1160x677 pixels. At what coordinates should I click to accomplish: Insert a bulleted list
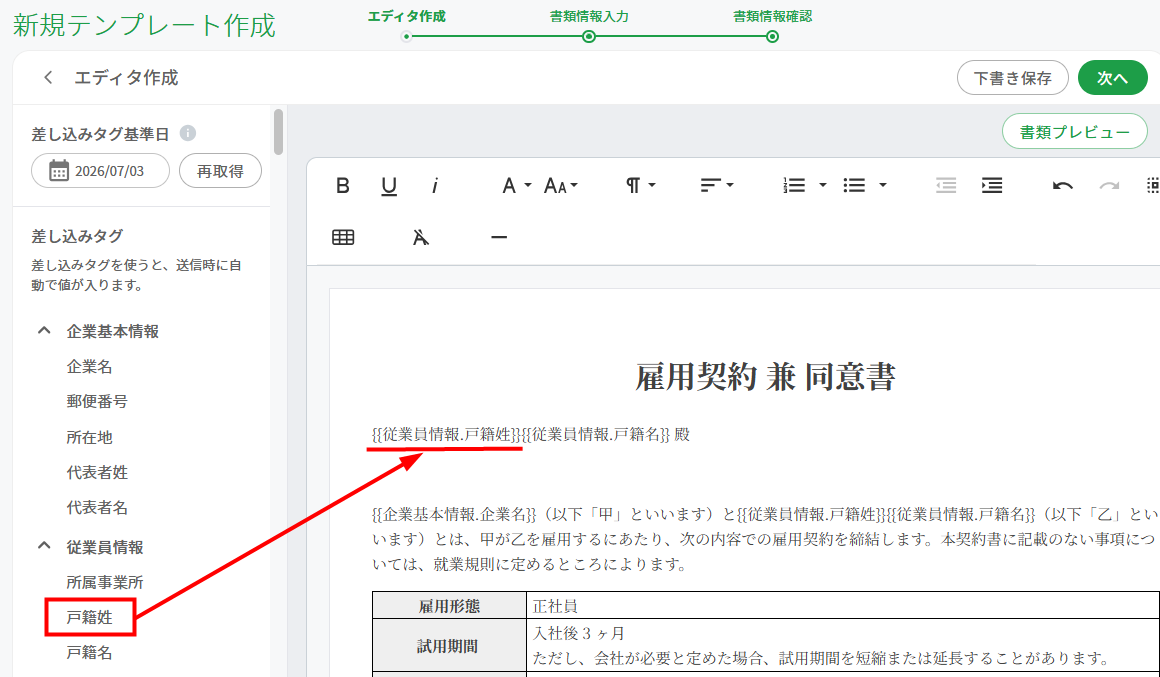click(854, 185)
